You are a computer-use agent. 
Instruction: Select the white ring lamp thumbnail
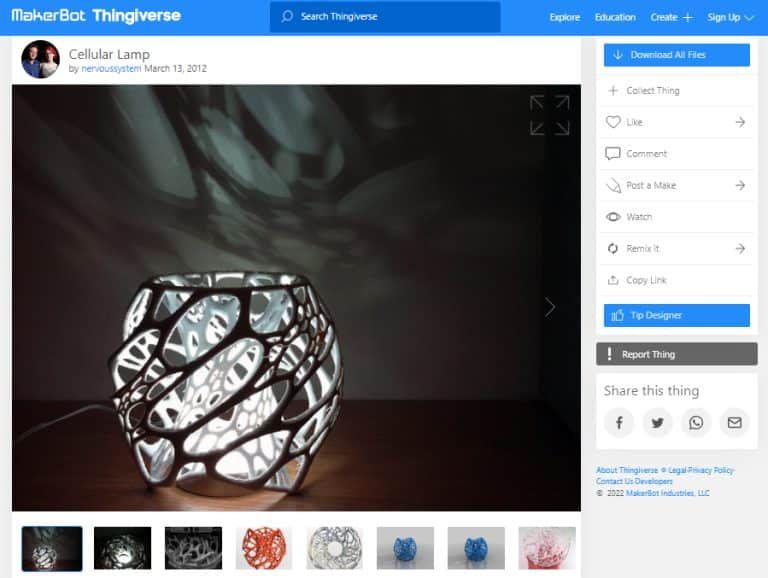tap(335, 548)
